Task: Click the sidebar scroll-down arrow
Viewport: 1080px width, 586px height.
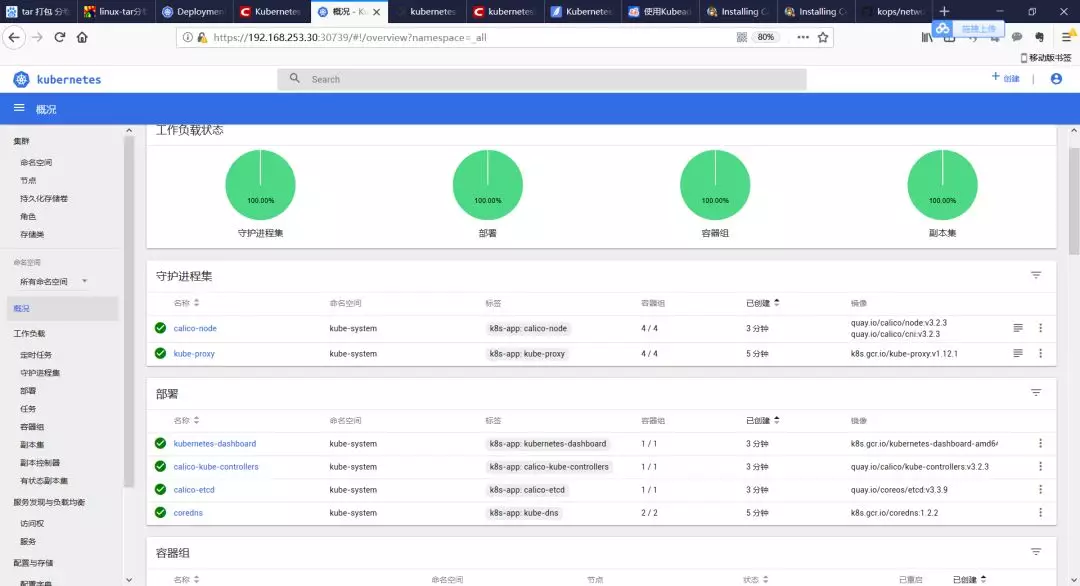Action: click(x=129, y=580)
